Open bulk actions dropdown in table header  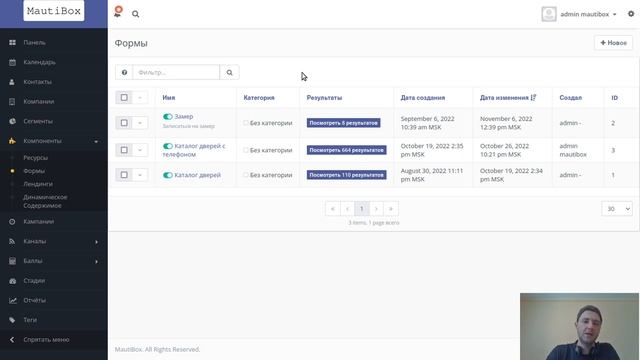click(x=140, y=98)
